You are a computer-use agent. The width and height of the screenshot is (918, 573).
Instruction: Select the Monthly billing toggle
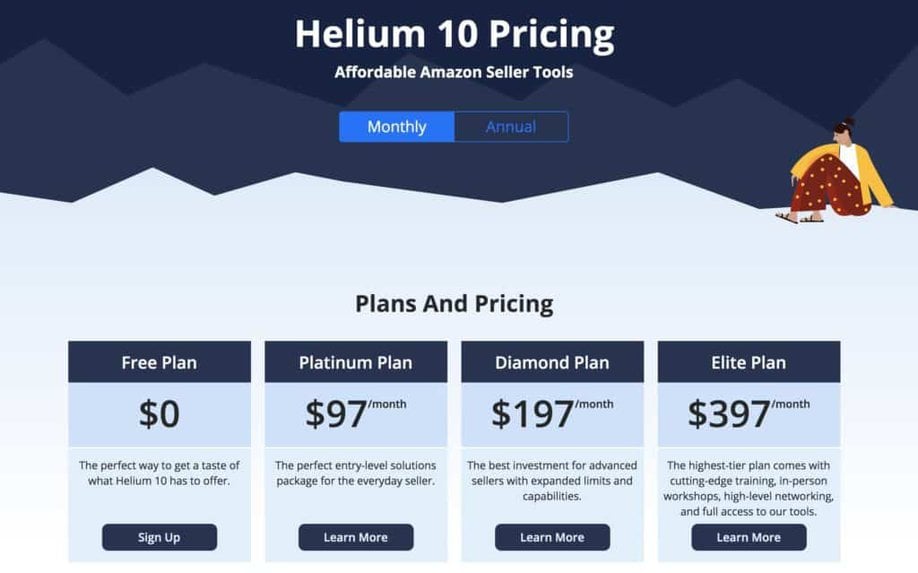click(x=396, y=126)
